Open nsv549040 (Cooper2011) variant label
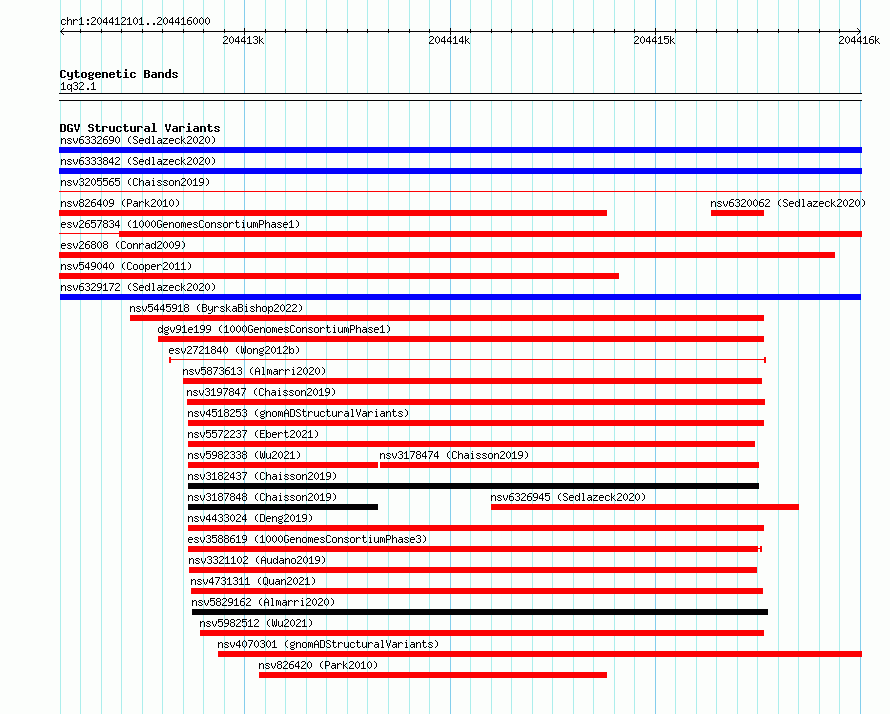Viewport: 890px width, 714px height. pyautogui.click(x=126, y=266)
